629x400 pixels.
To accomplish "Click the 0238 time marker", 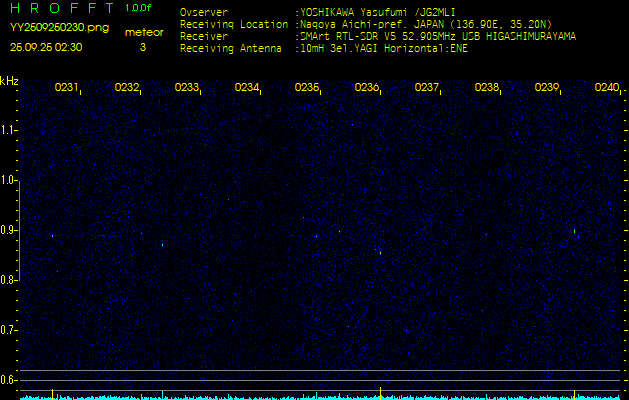I will point(487,87).
